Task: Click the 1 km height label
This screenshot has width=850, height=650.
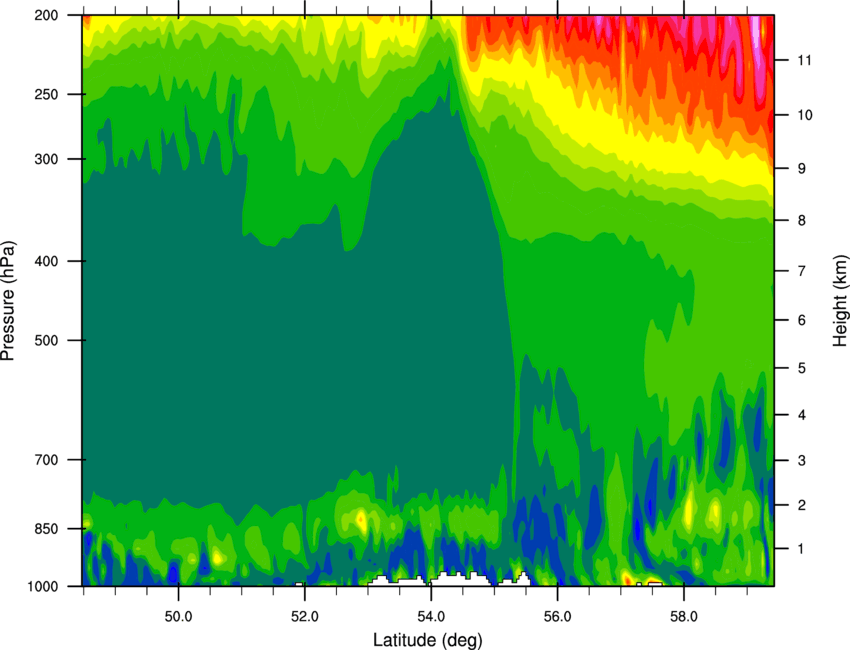Action: click(801, 549)
